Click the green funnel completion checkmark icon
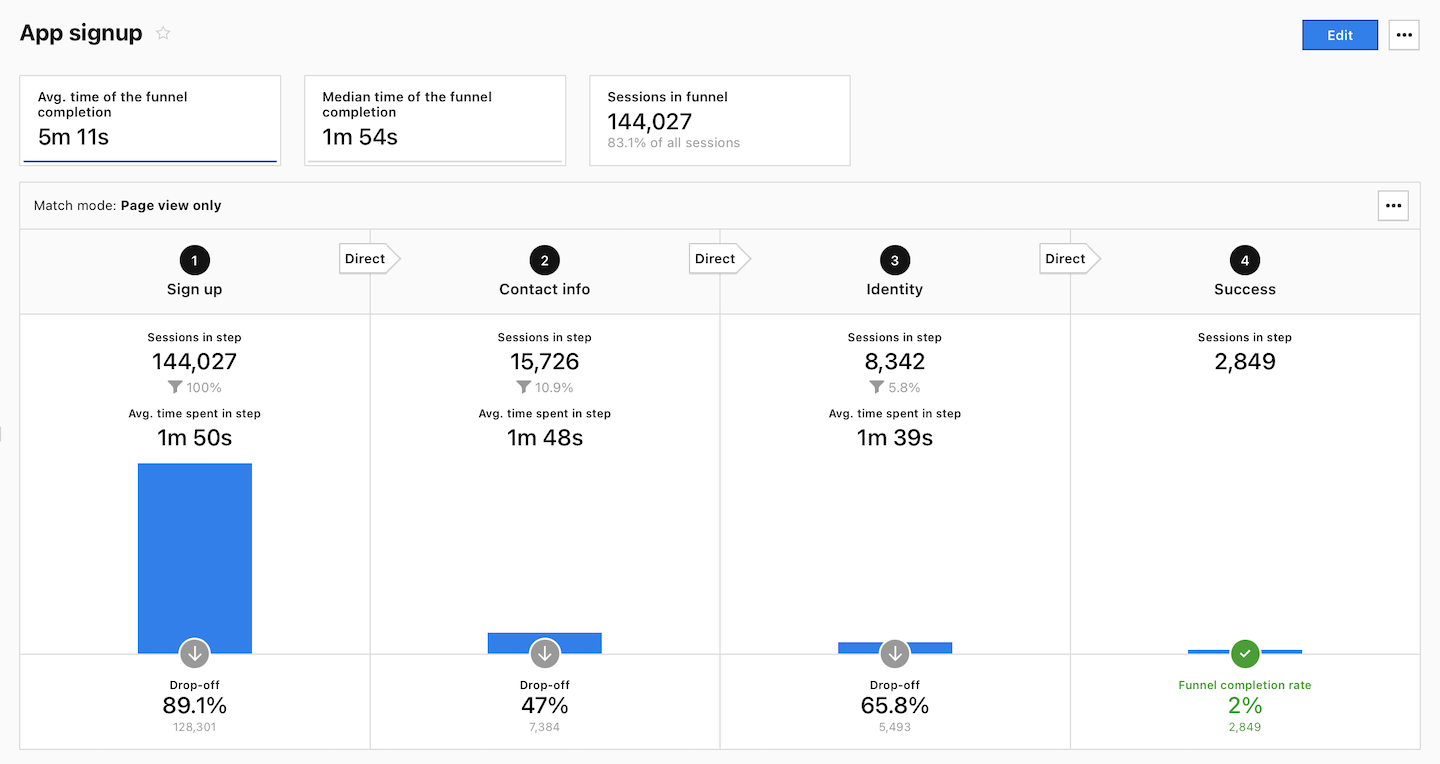Viewport: 1440px width, 764px height. (x=1245, y=654)
